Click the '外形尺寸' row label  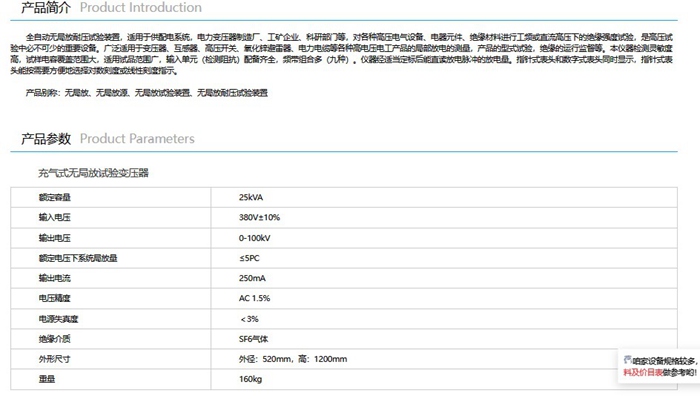click(x=55, y=359)
